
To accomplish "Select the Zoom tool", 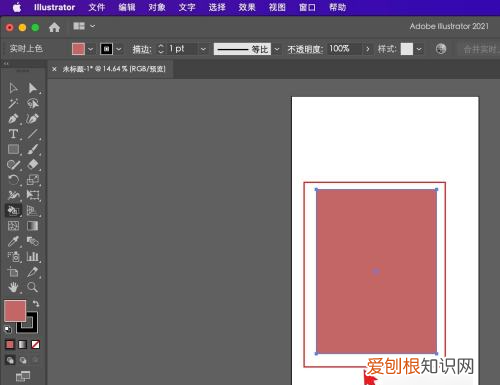I will pos(32,287).
